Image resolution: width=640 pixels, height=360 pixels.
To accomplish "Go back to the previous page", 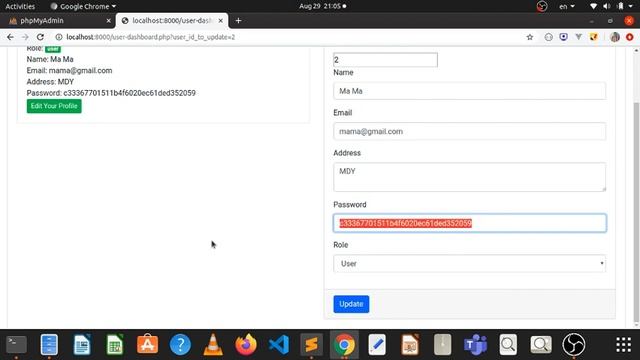I will [10, 37].
